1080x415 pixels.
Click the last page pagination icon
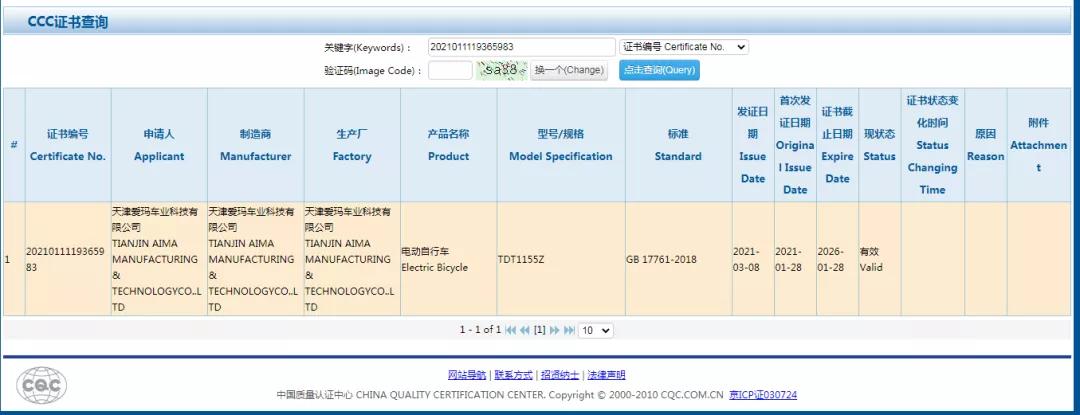[x=569, y=330]
